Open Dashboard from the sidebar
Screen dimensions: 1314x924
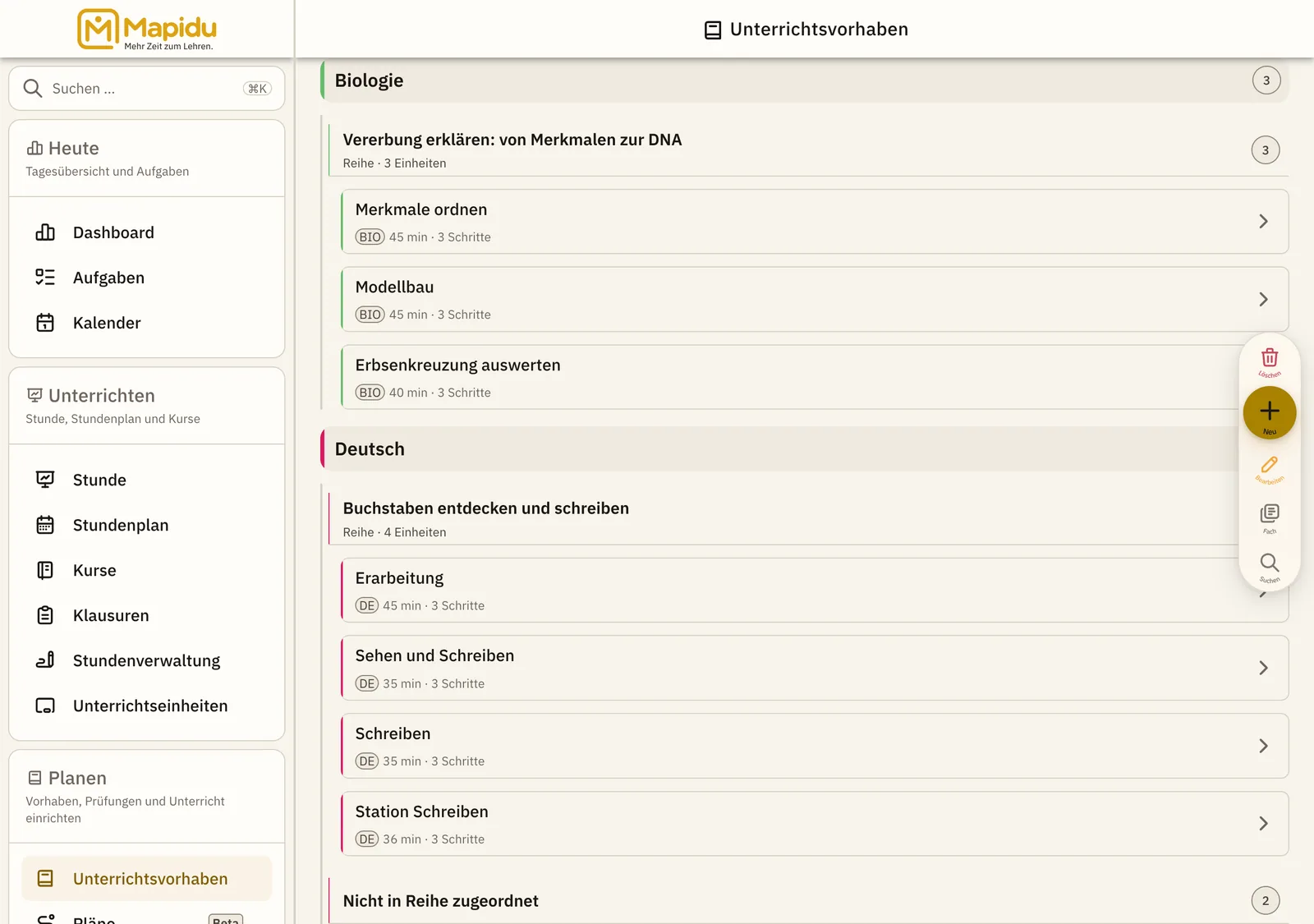click(147, 232)
